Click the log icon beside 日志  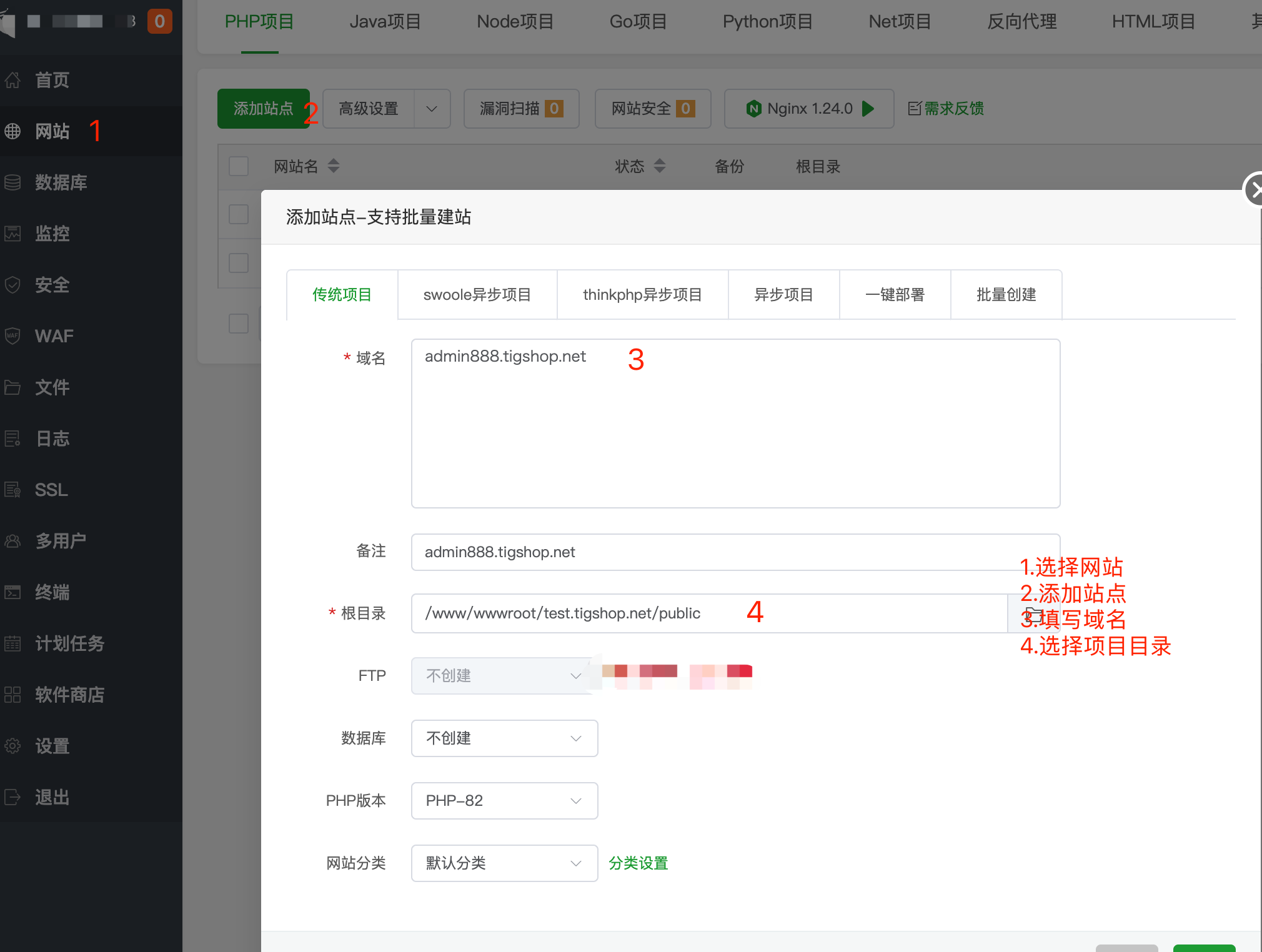click(x=12, y=439)
